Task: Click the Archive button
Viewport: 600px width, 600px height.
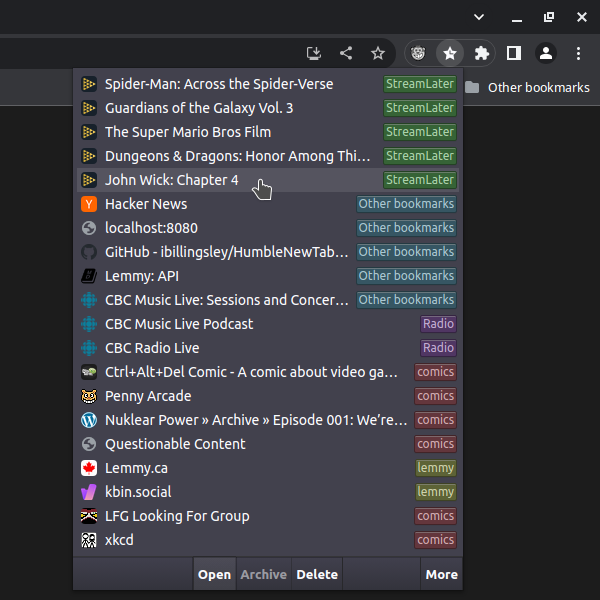Action: (x=264, y=574)
